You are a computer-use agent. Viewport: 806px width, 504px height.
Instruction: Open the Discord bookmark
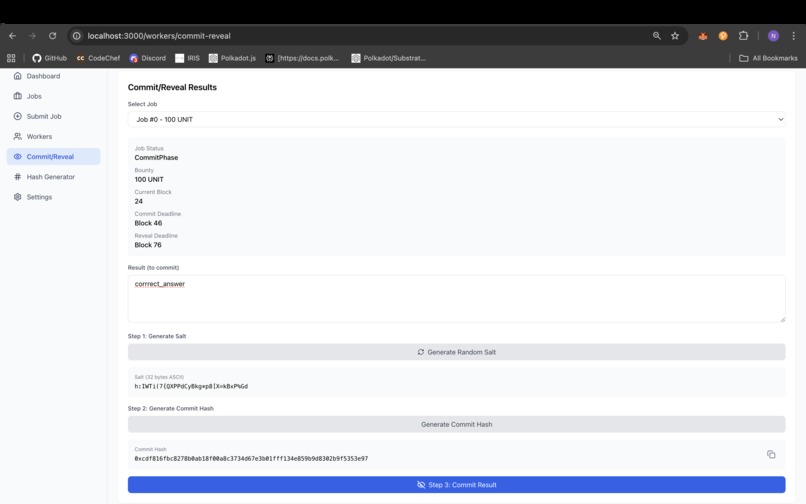coord(148,58)
